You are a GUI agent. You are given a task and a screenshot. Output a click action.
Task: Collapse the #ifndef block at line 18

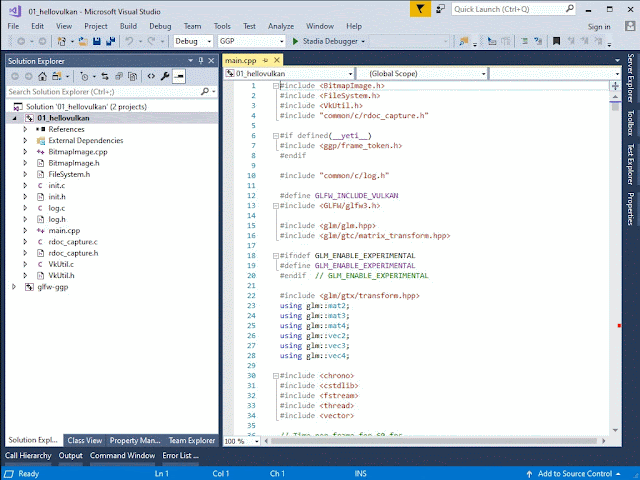click(276, 256)
